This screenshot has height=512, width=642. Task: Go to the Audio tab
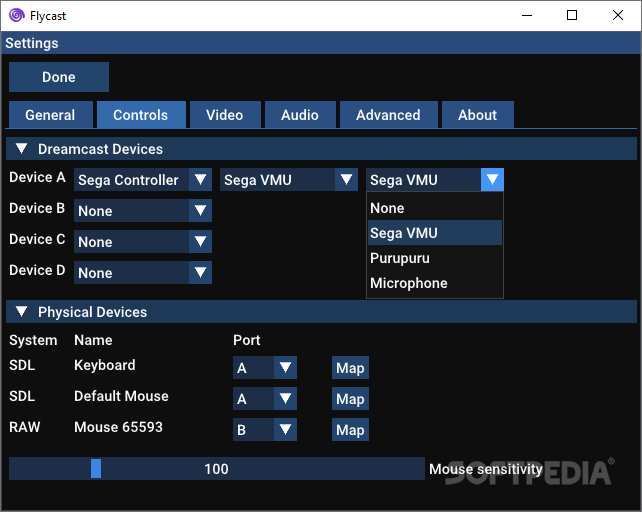coord(300,115)
